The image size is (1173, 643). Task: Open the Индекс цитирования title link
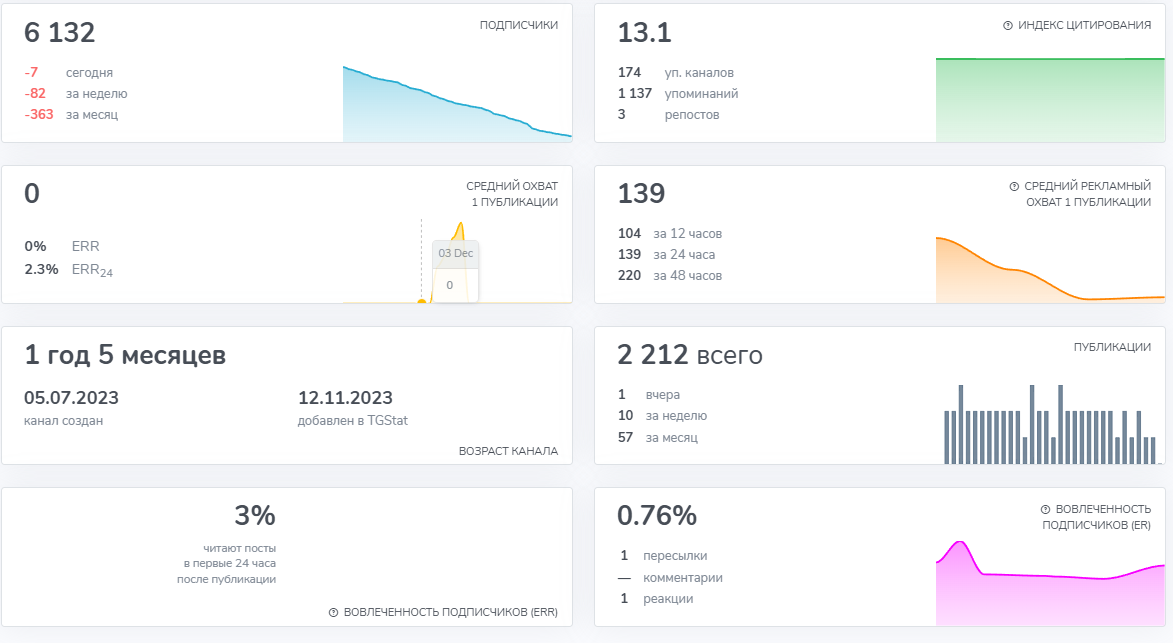[1084, 25]
